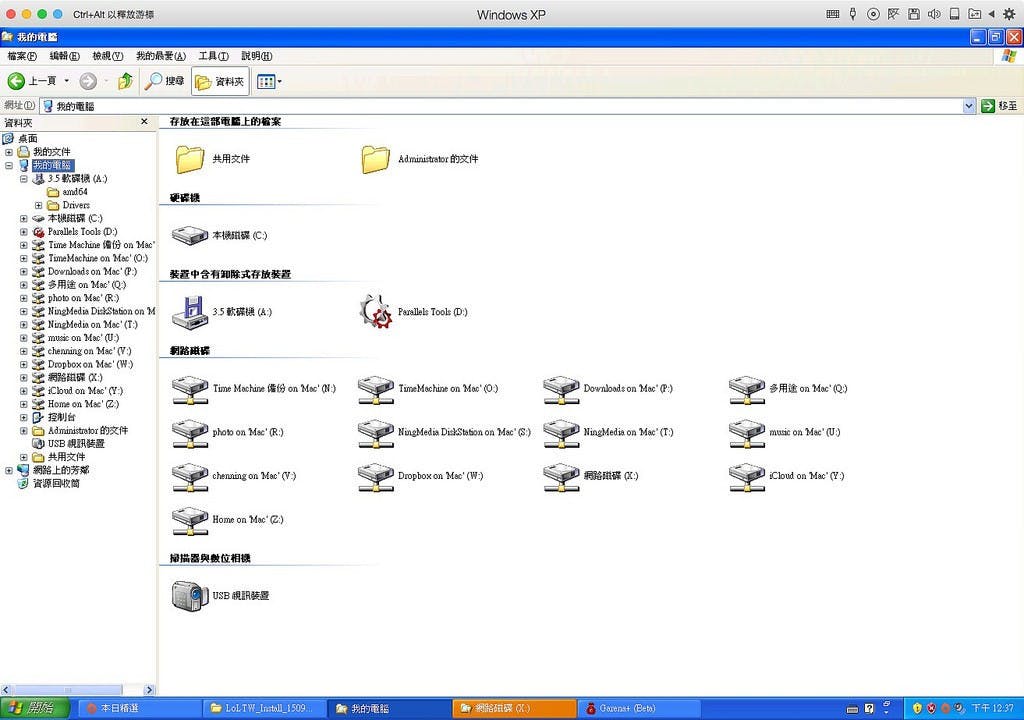Click the volume icon in Mac title bar

click(x=934, y=14)
